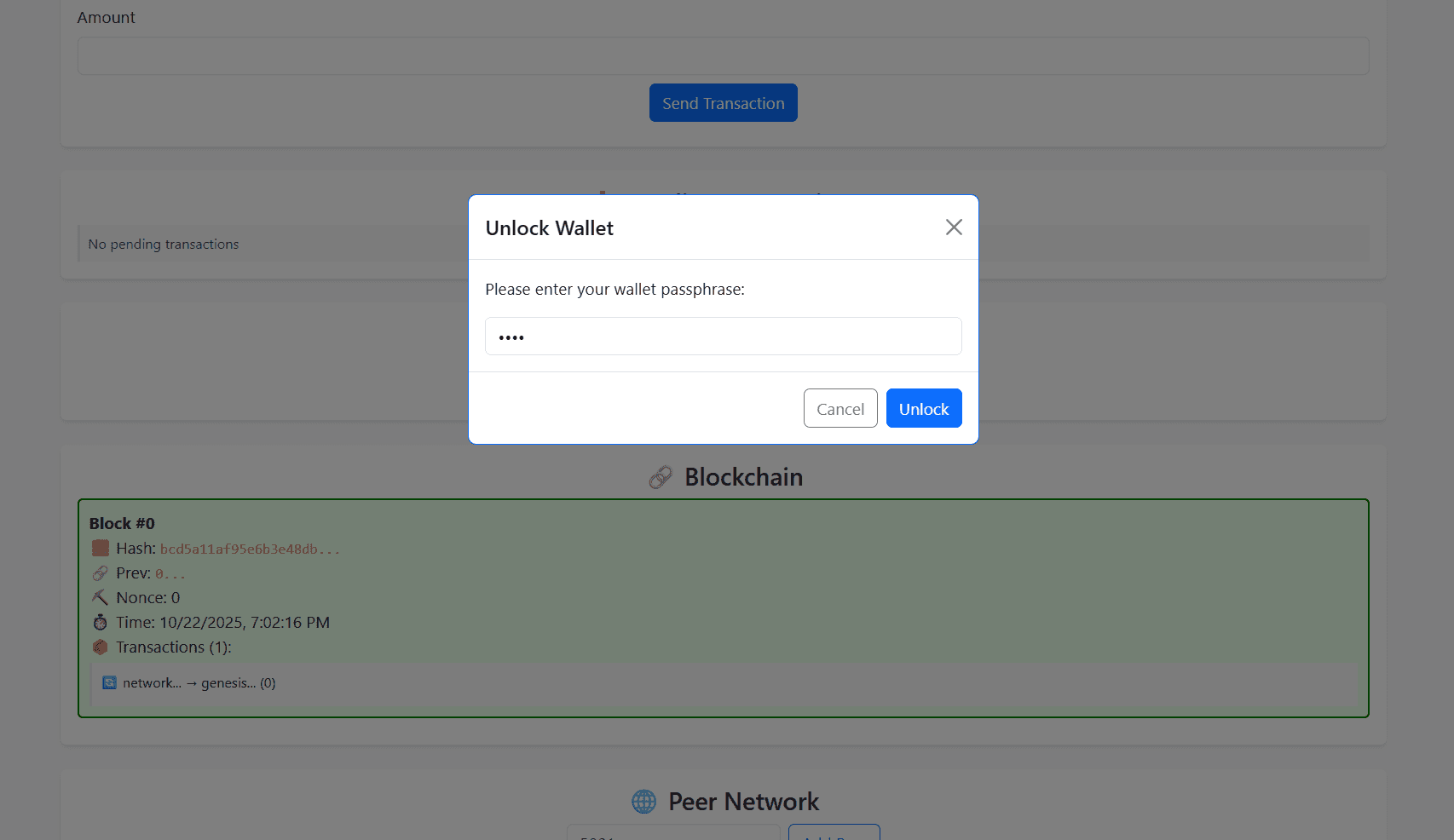Click the brick icon beside Hash in Block #0
Screen dimensions: 1454x840
[x=100, y=548]
